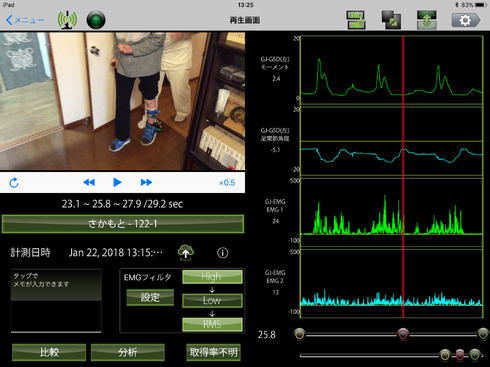Tap the 計測日時 label

pyautogui.click(x=31, y=253)
